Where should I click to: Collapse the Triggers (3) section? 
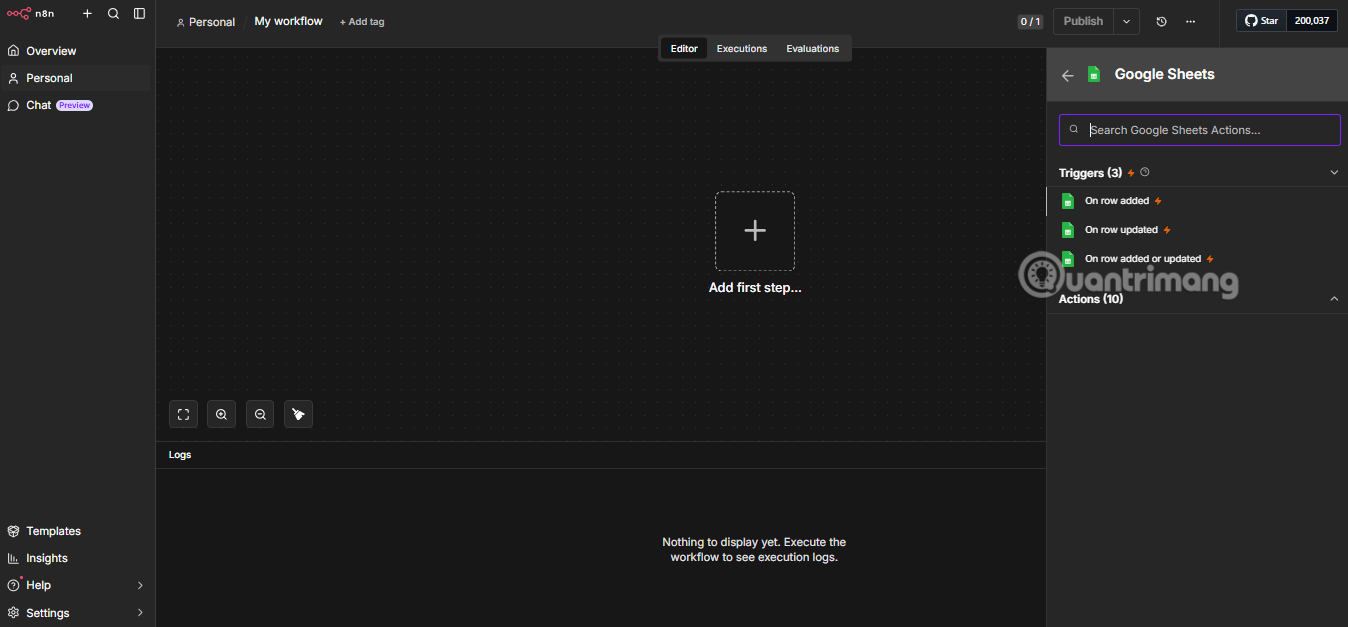[1334, 173]
